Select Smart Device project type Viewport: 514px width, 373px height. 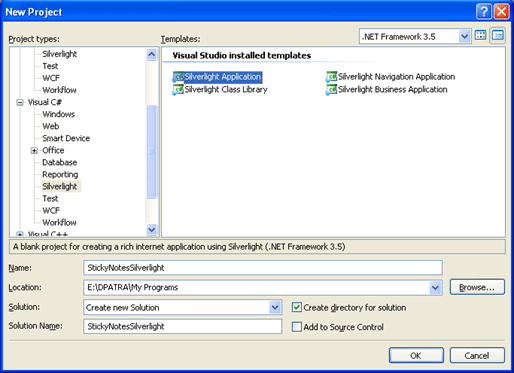click(x=66, y=138)
